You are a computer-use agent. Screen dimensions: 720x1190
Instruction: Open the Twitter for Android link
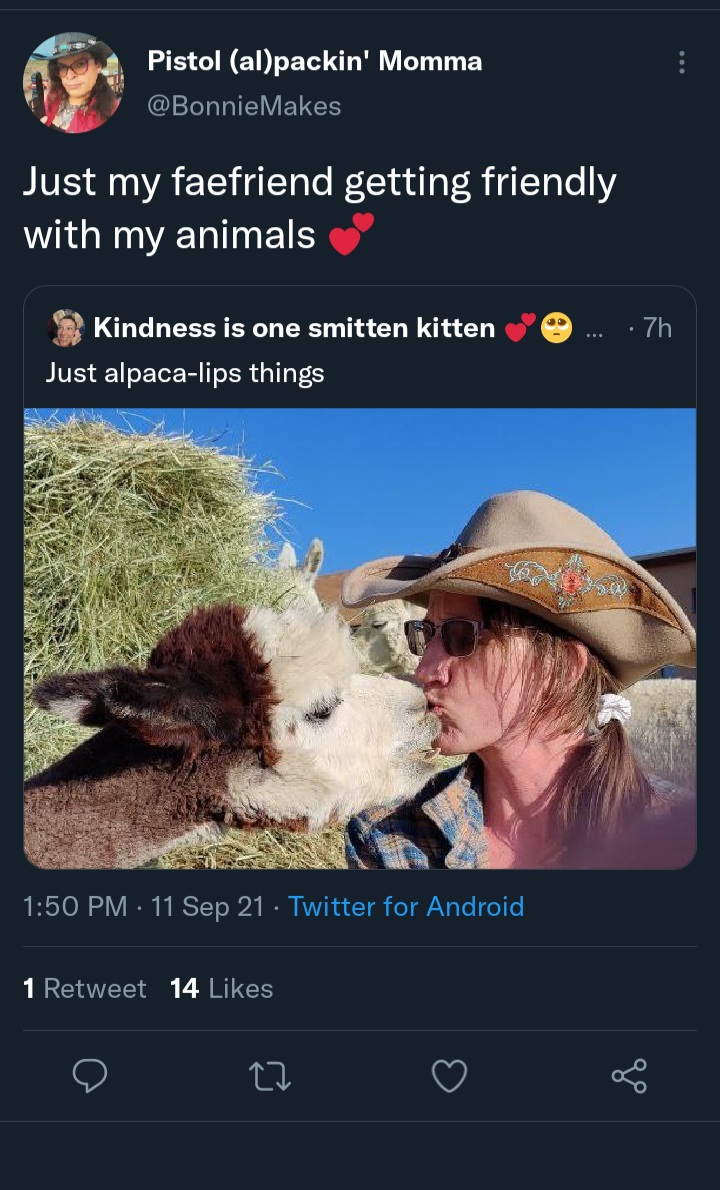[x=406, y=906]
